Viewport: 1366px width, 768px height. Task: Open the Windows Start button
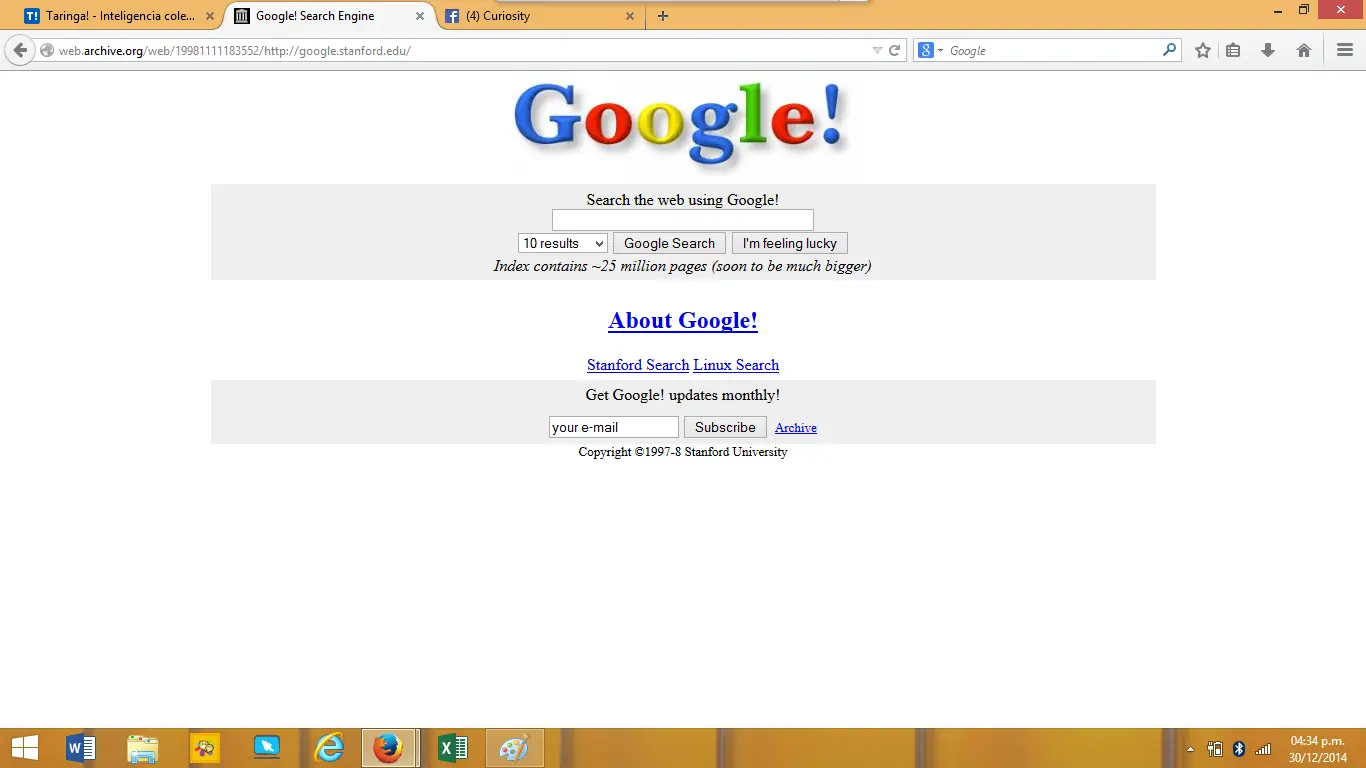click(24, 748)
